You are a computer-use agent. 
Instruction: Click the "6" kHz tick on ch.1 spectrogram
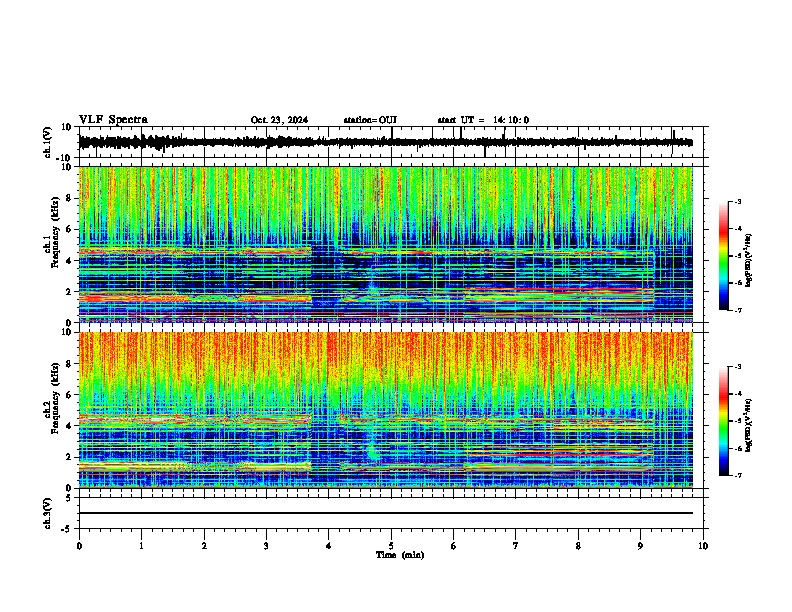(x=69, y=229)
